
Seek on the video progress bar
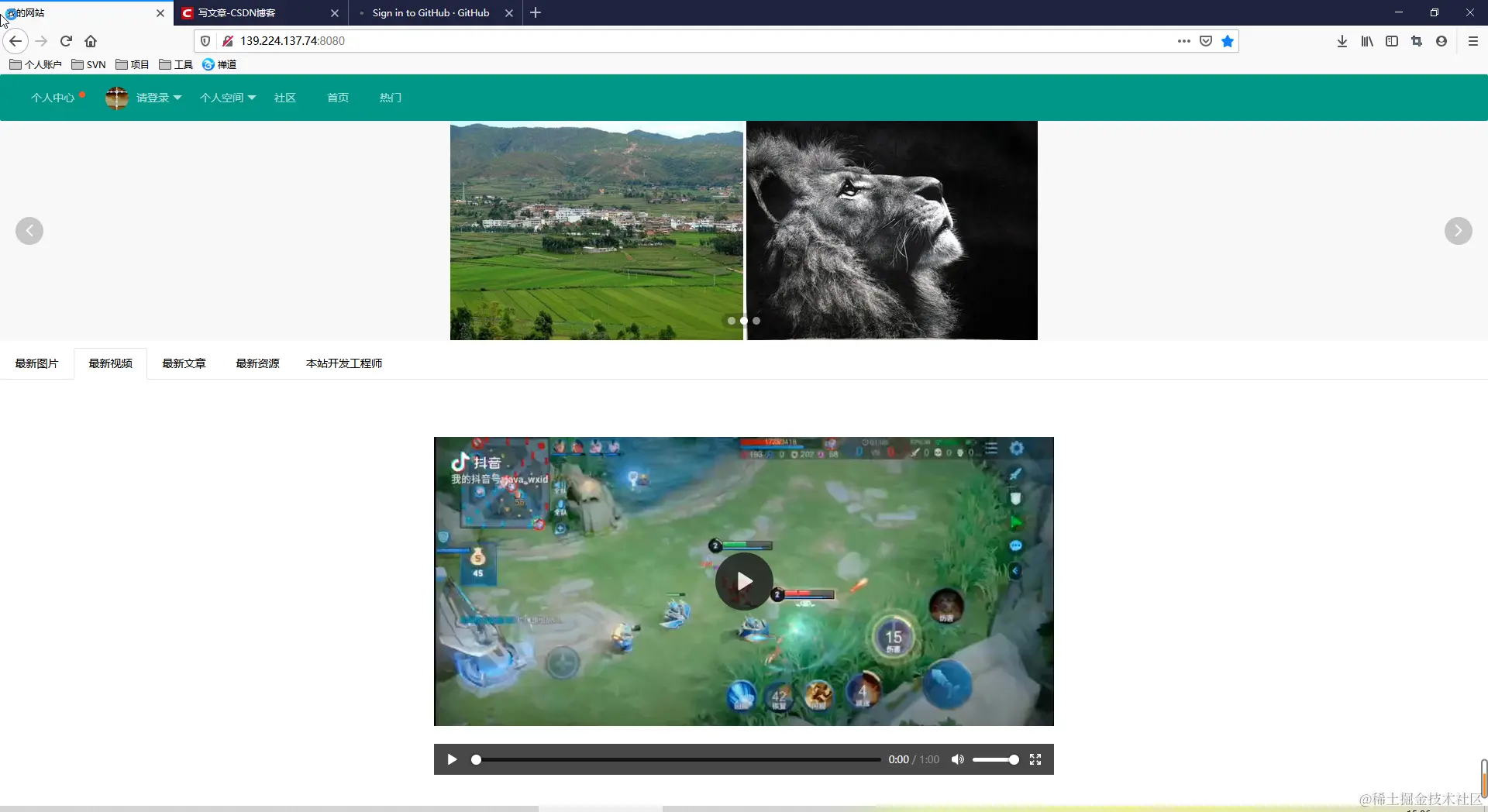pyautogui.click(x=676, y=759)
